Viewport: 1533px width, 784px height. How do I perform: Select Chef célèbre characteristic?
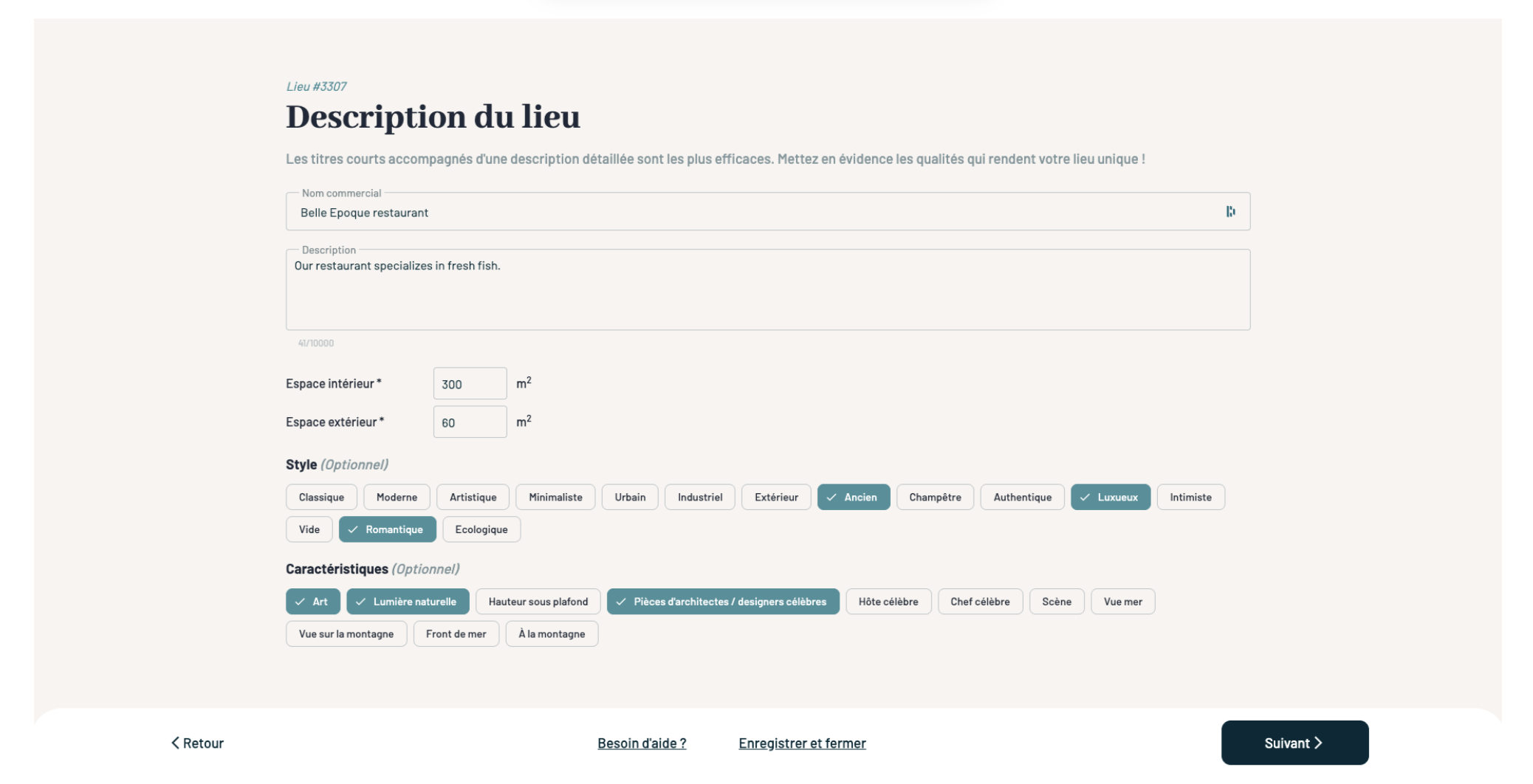click(980, 602)
